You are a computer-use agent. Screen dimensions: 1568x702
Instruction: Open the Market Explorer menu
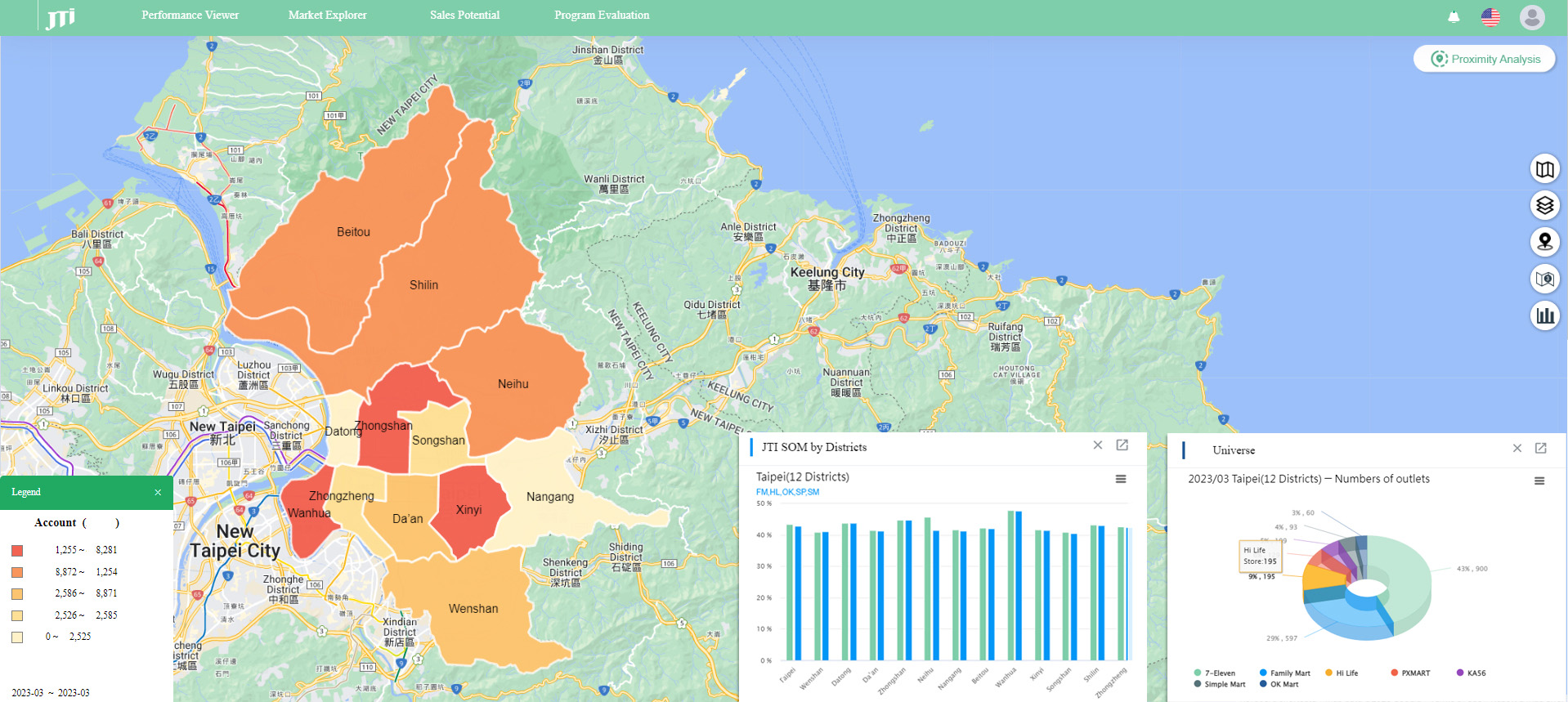[327, 16]
